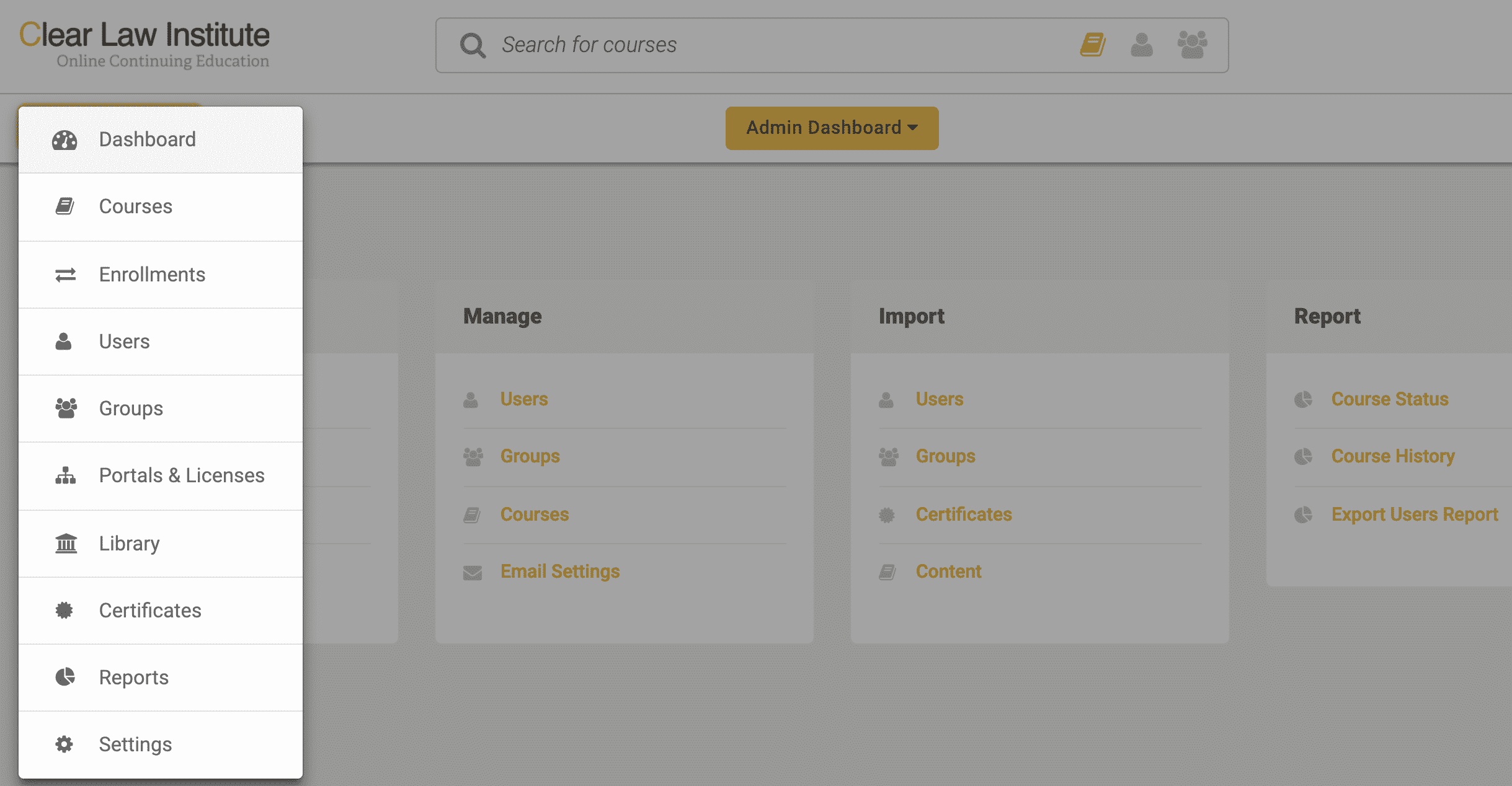This screenshot has height=786, width=1512.
Task: Click the Dashboard gauge icon in menu
Action: point(64,140)
